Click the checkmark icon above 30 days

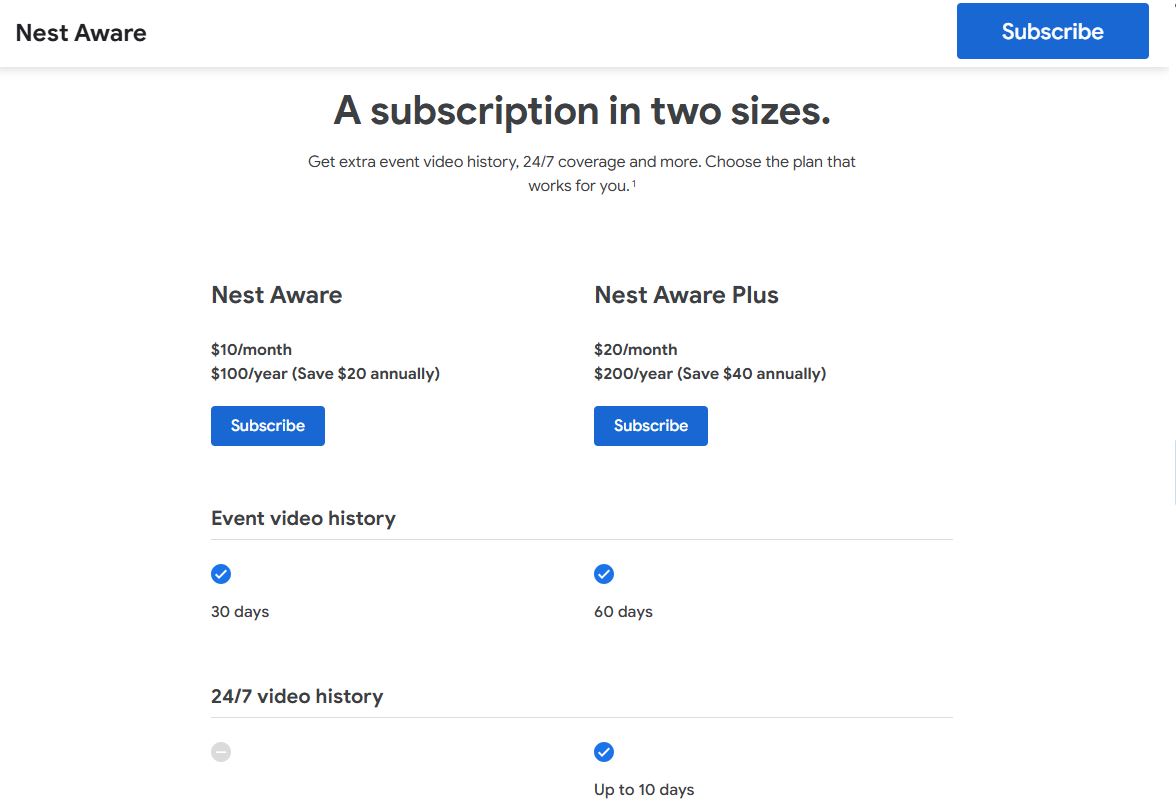point(221,574)
